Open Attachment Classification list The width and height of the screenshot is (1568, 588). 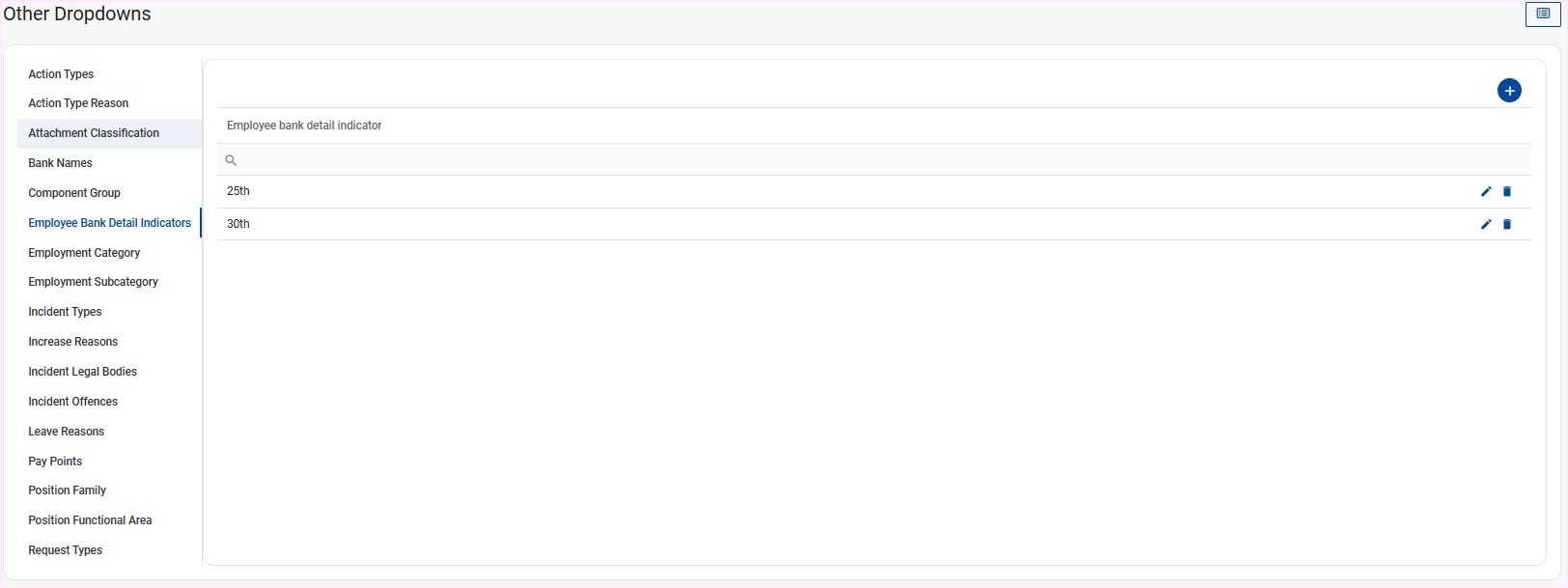point(94,133)
